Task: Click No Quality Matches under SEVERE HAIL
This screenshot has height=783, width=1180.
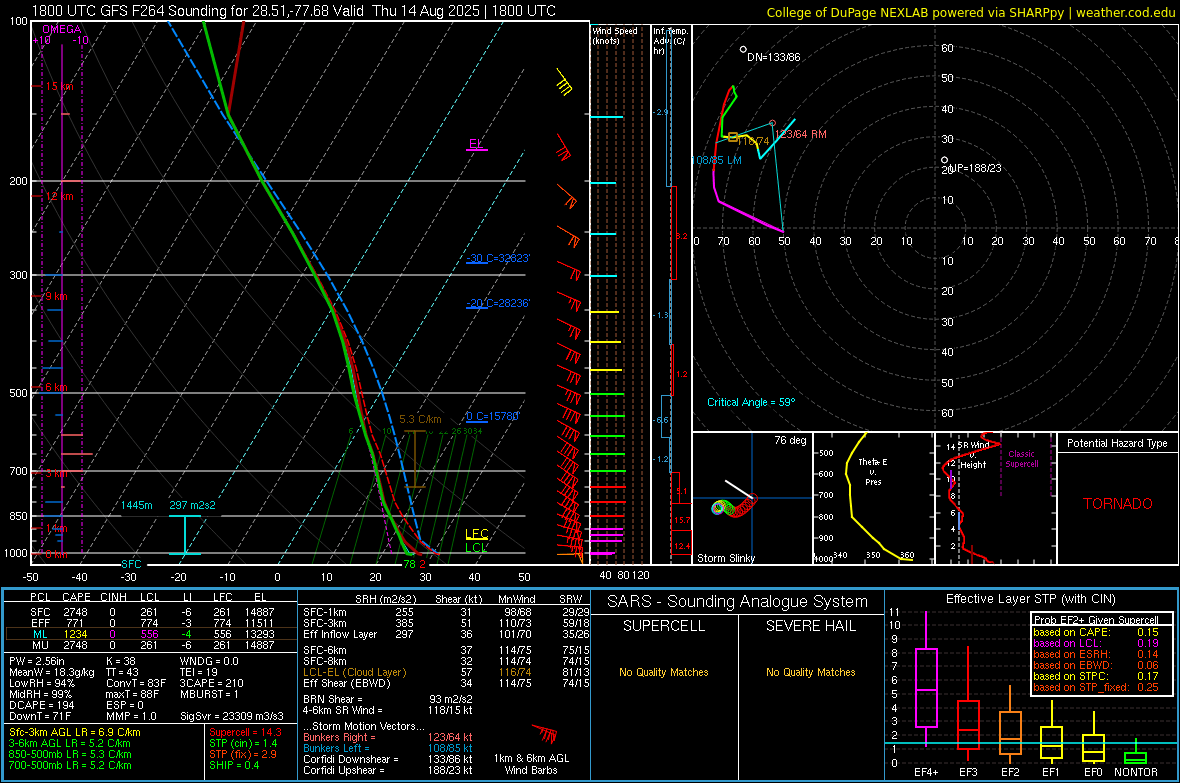Action: pos(810,672)
